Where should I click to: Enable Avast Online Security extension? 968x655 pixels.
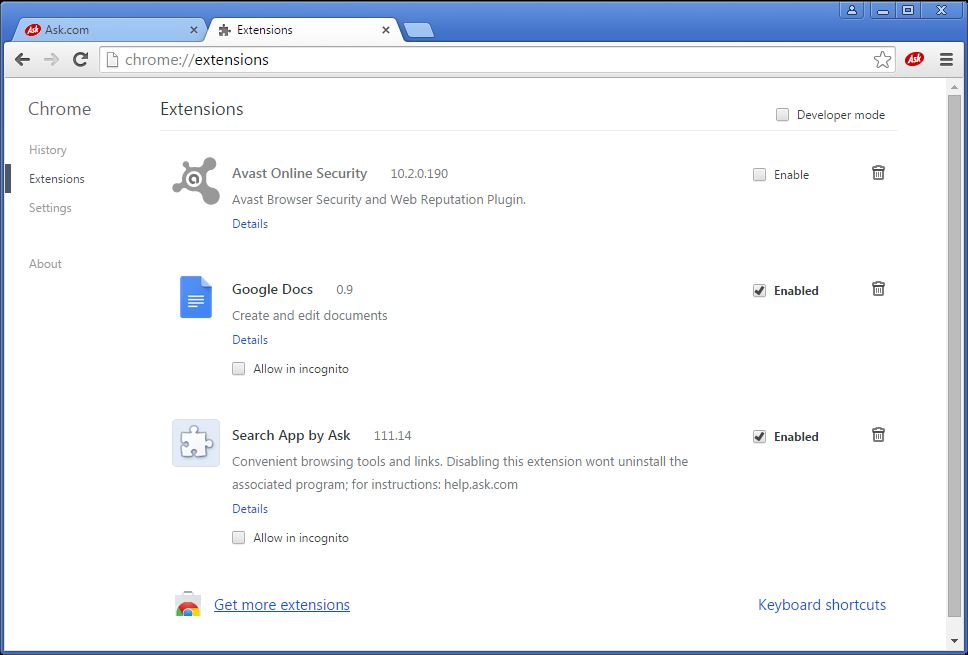point(759,175)
